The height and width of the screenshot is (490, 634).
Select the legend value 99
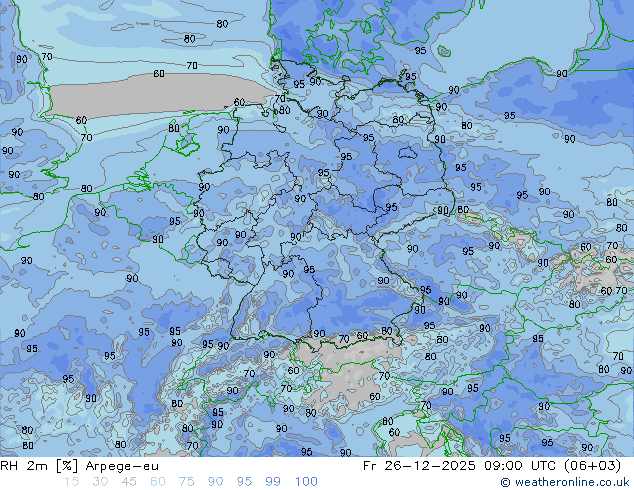(x=273, y=482)
